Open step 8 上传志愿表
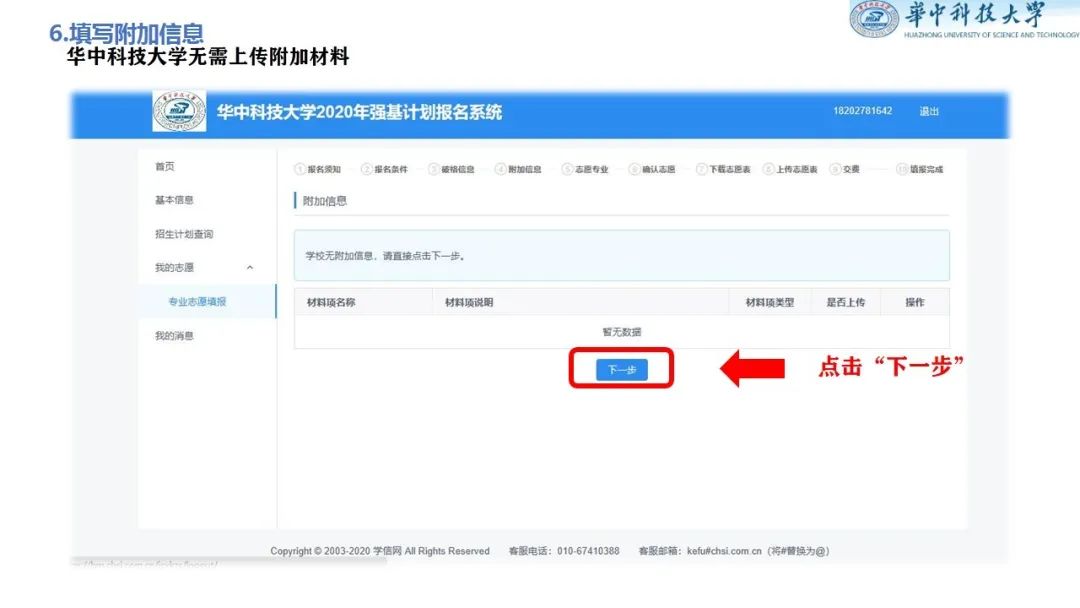 coord(790,169)
